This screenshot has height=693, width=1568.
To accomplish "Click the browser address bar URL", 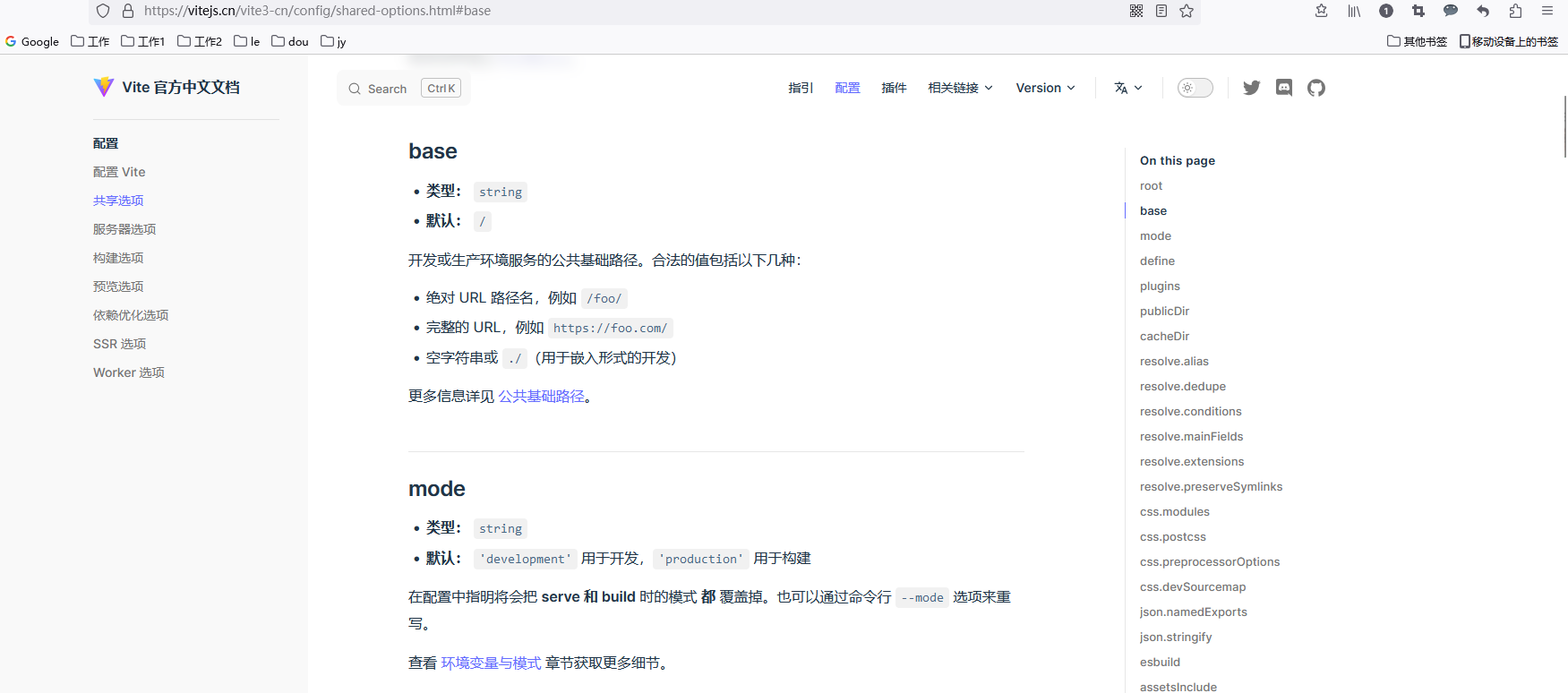I will pos(317,11).
